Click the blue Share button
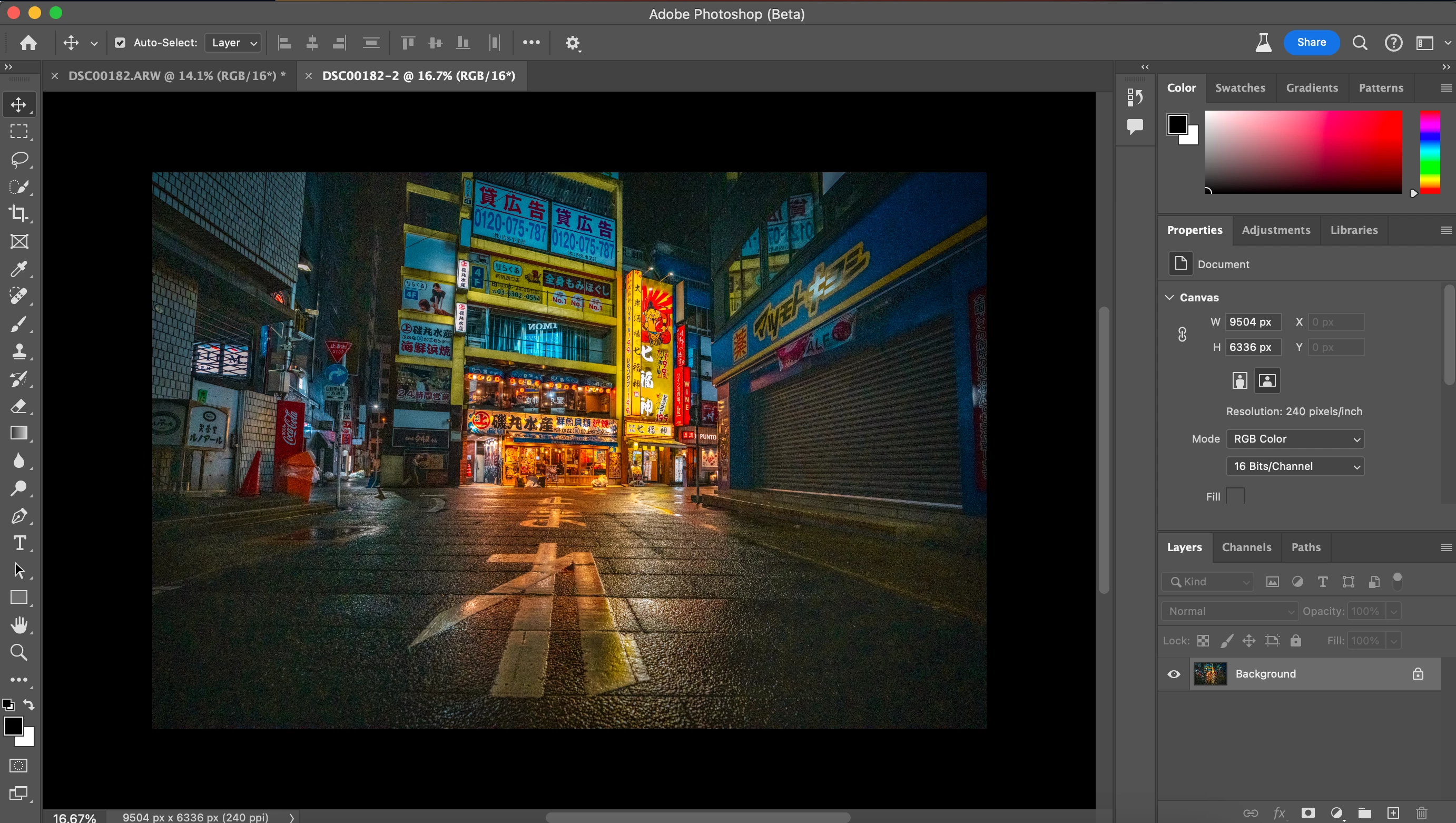The width and height of the screenshot is (1456, 823). (1311, 42)
